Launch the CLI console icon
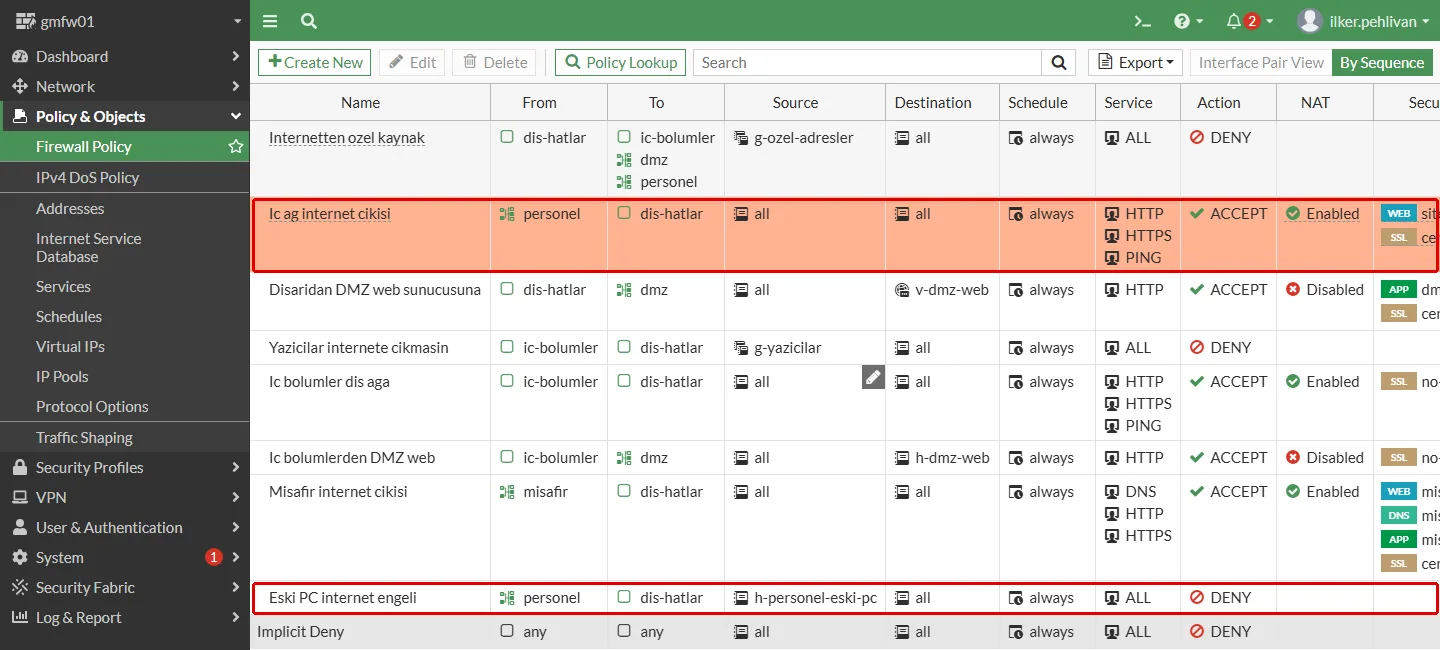The height and width of the screenshot is (650, 1440). (x=1141, y=21)
